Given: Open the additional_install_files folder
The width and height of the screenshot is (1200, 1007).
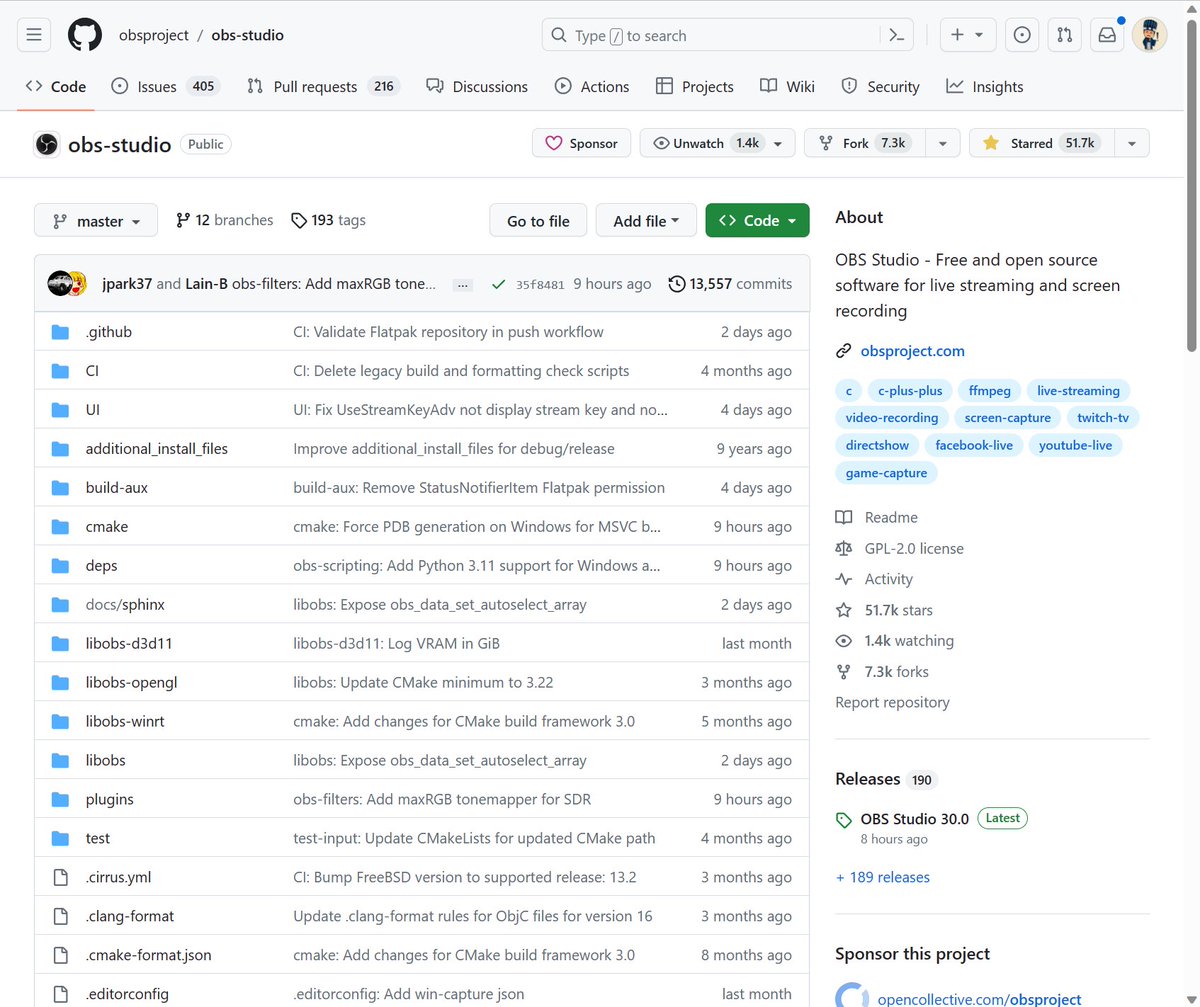Looking at the screenshot, I should (157, 449).
